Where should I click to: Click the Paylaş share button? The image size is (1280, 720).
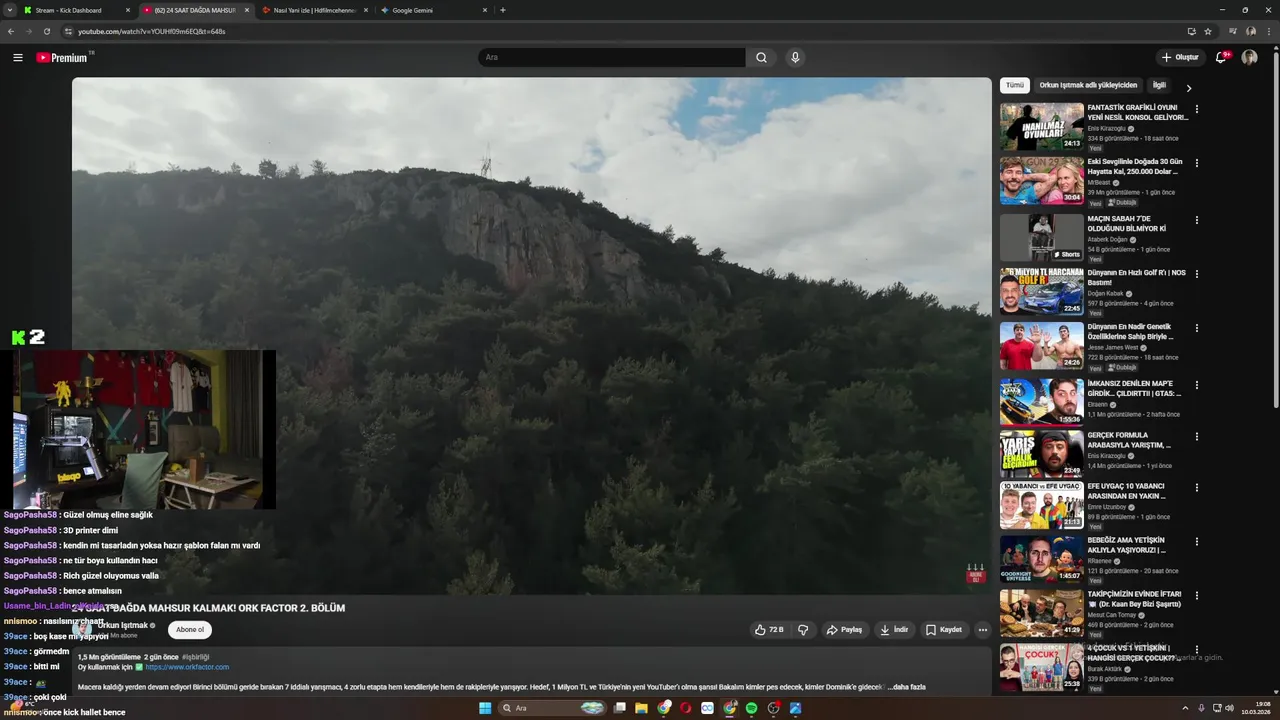tap(844, 630)
